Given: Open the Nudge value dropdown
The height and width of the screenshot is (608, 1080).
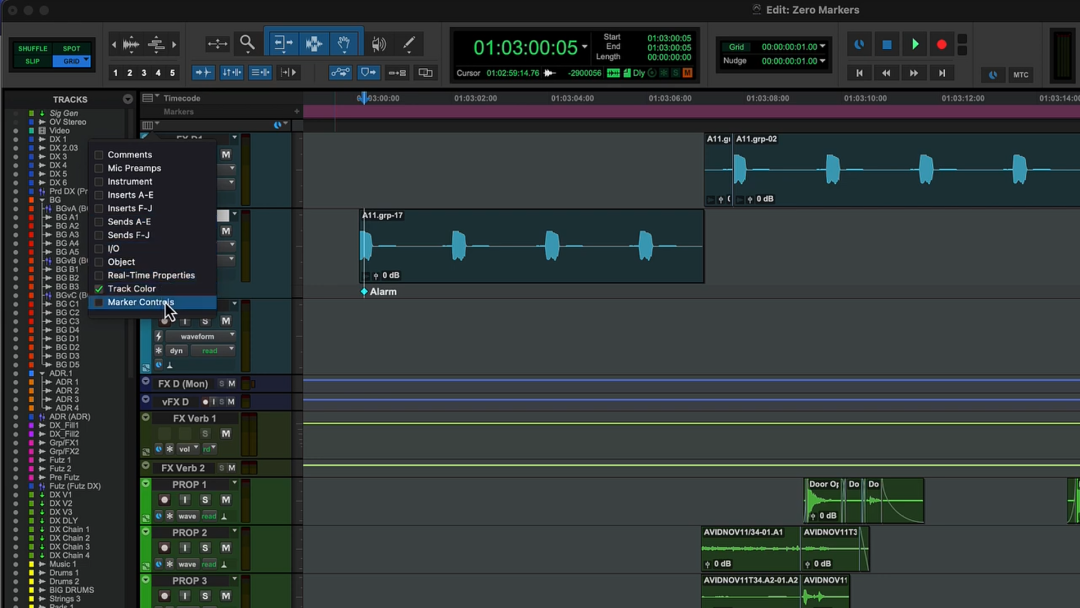Looking at the screenshot, I should click(x=823, y=61).
